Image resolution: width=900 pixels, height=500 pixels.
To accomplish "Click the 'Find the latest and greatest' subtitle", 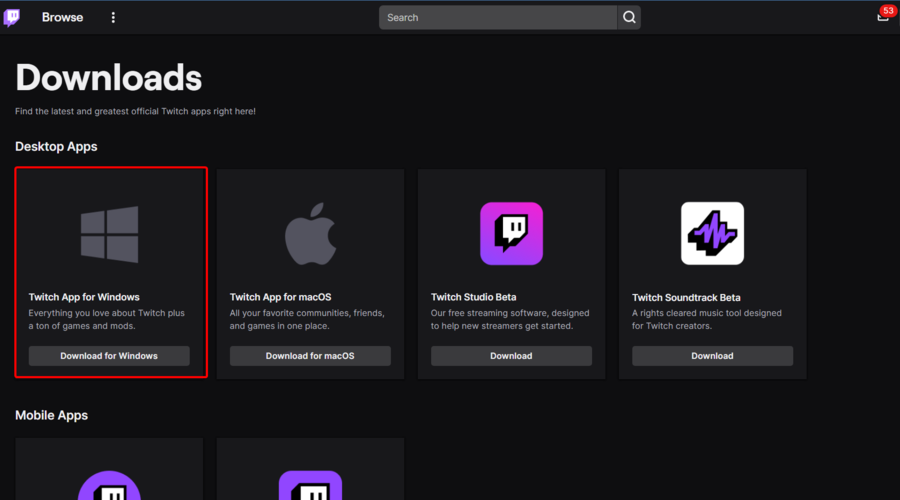I will (x=135, y=111).
